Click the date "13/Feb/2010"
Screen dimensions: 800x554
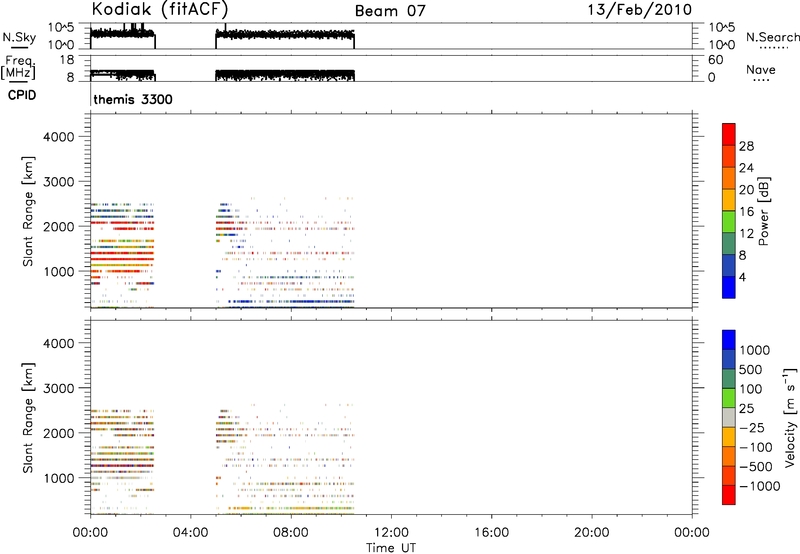coord(639,10)
